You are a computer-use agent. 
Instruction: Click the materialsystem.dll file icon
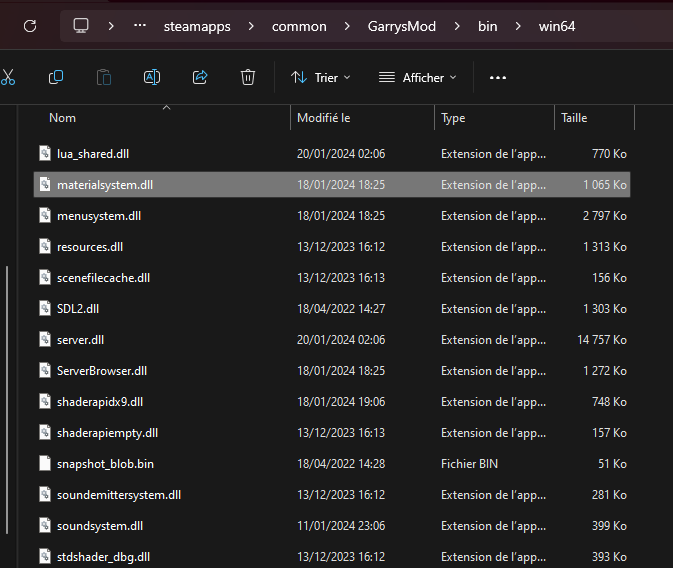coord(45,184)
